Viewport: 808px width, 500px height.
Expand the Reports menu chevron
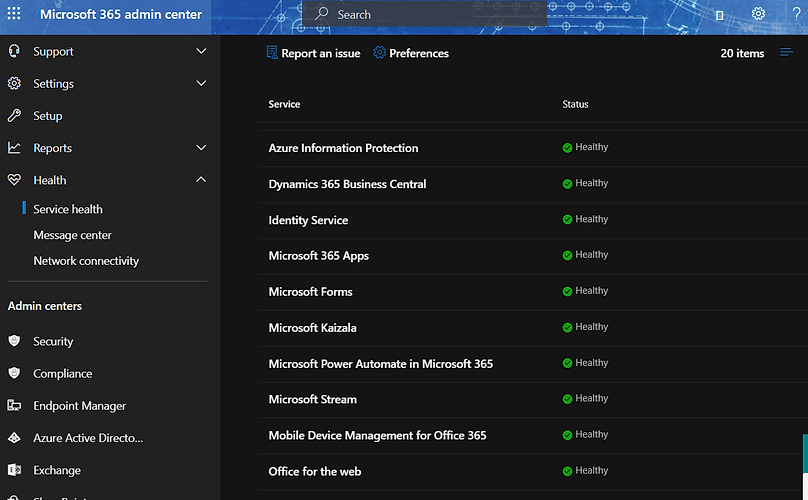point(201,147)
